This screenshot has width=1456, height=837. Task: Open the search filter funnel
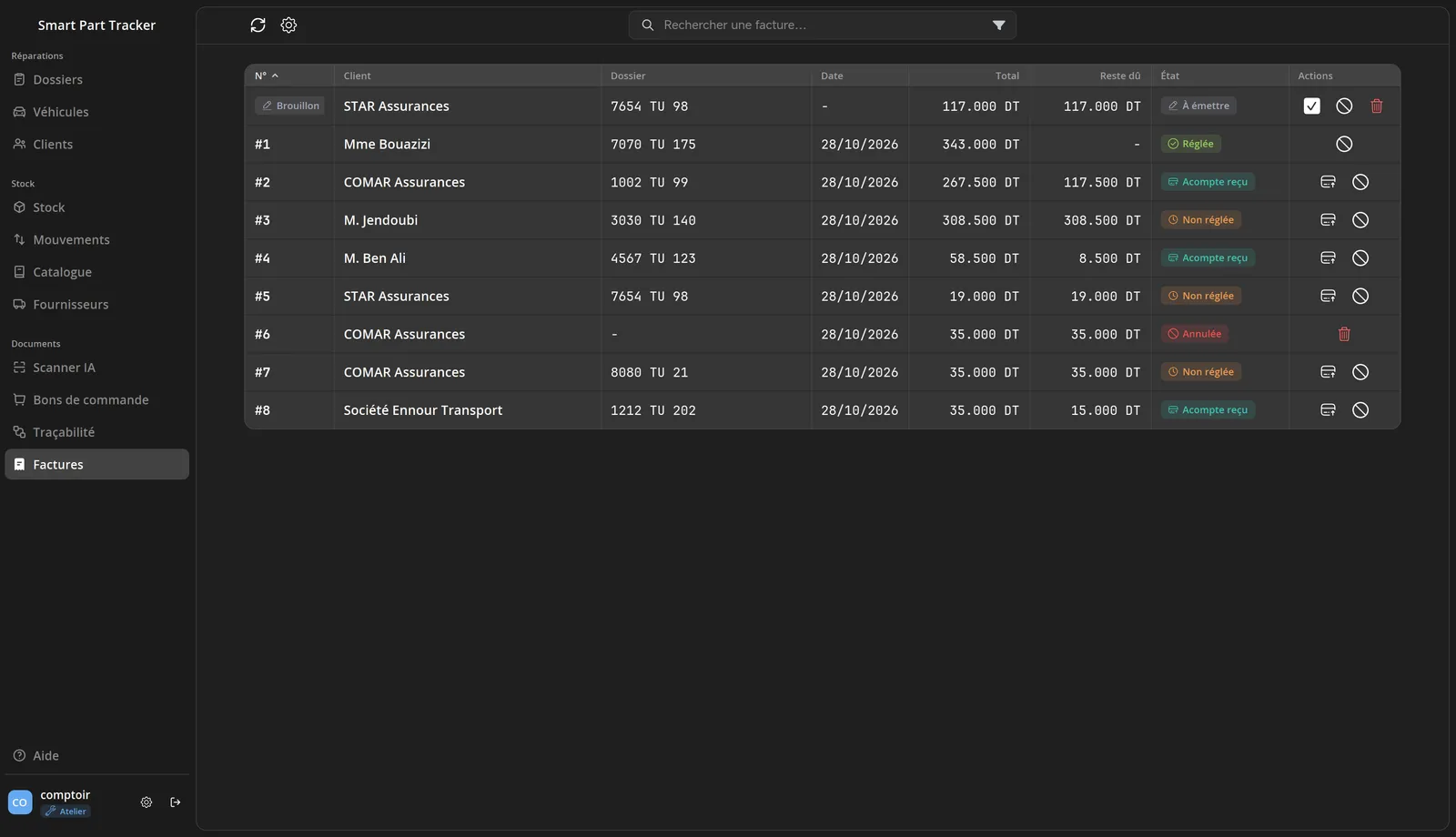tap(998, 25)
